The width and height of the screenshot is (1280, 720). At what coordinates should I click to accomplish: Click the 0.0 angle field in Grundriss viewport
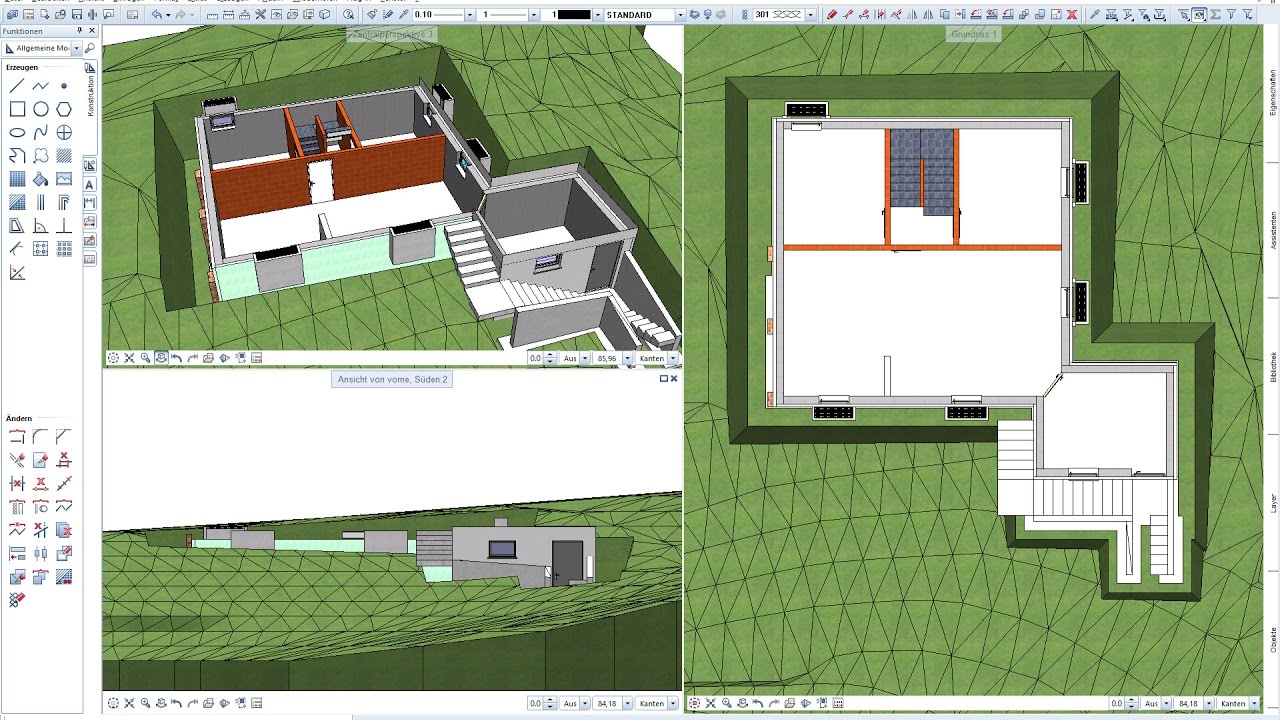click(x=1117, y=703)
